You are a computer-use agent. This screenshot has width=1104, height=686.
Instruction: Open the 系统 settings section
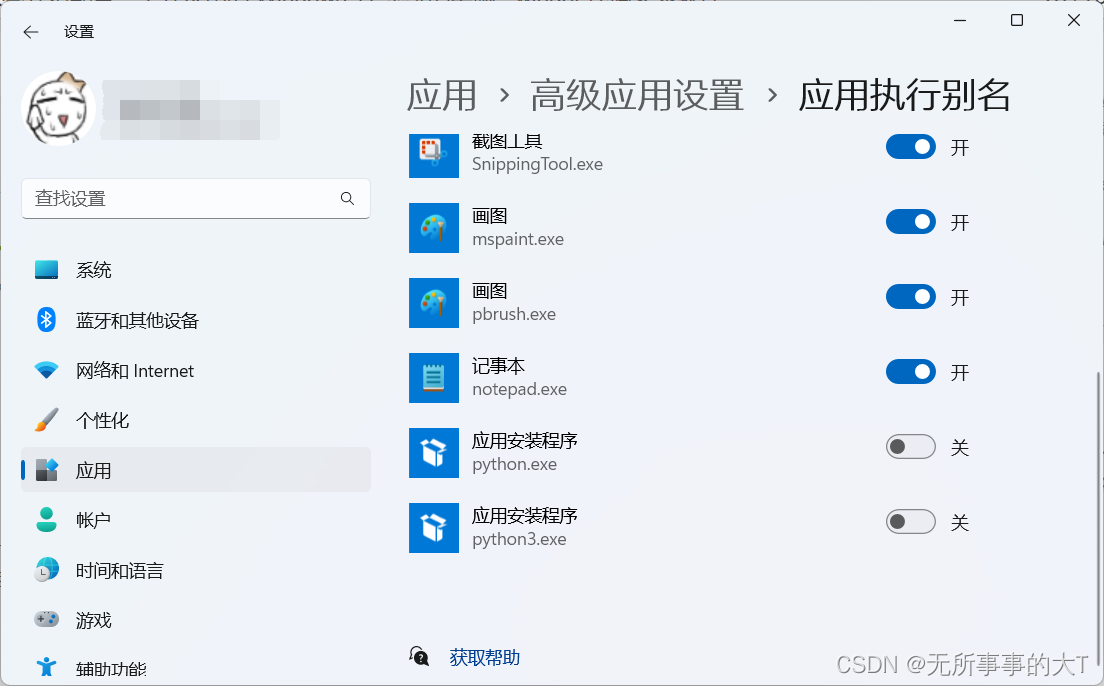point(94,269)
